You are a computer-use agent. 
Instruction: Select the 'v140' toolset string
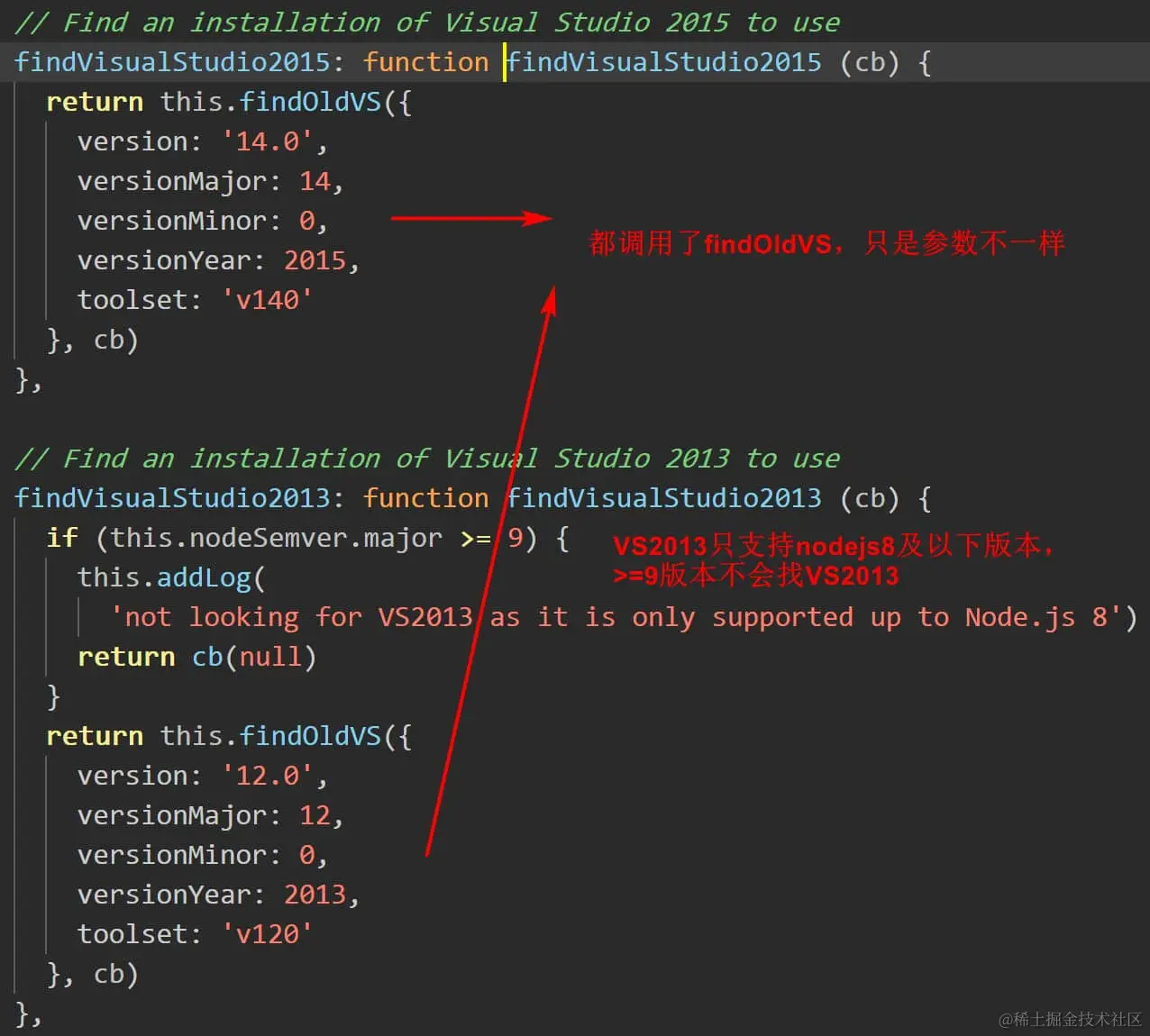point(268,300)
